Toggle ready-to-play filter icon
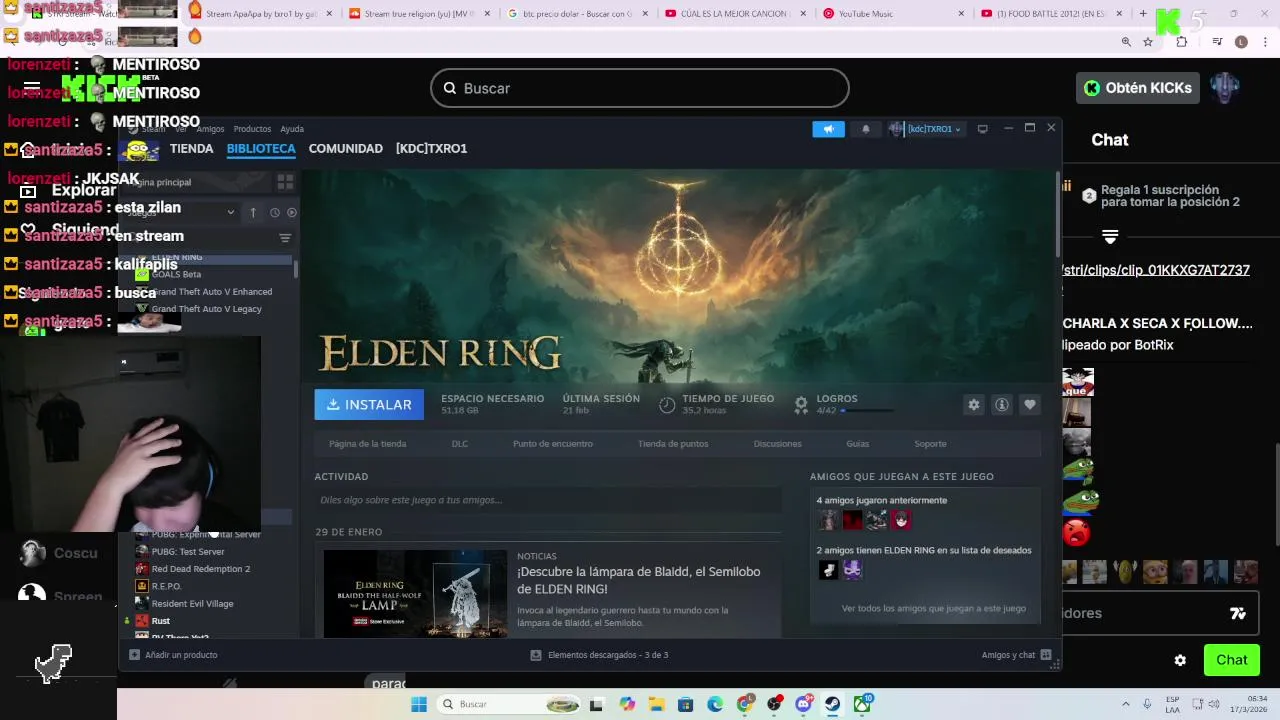The height and width of the screenshot is (720, 1280). [292, 212]
